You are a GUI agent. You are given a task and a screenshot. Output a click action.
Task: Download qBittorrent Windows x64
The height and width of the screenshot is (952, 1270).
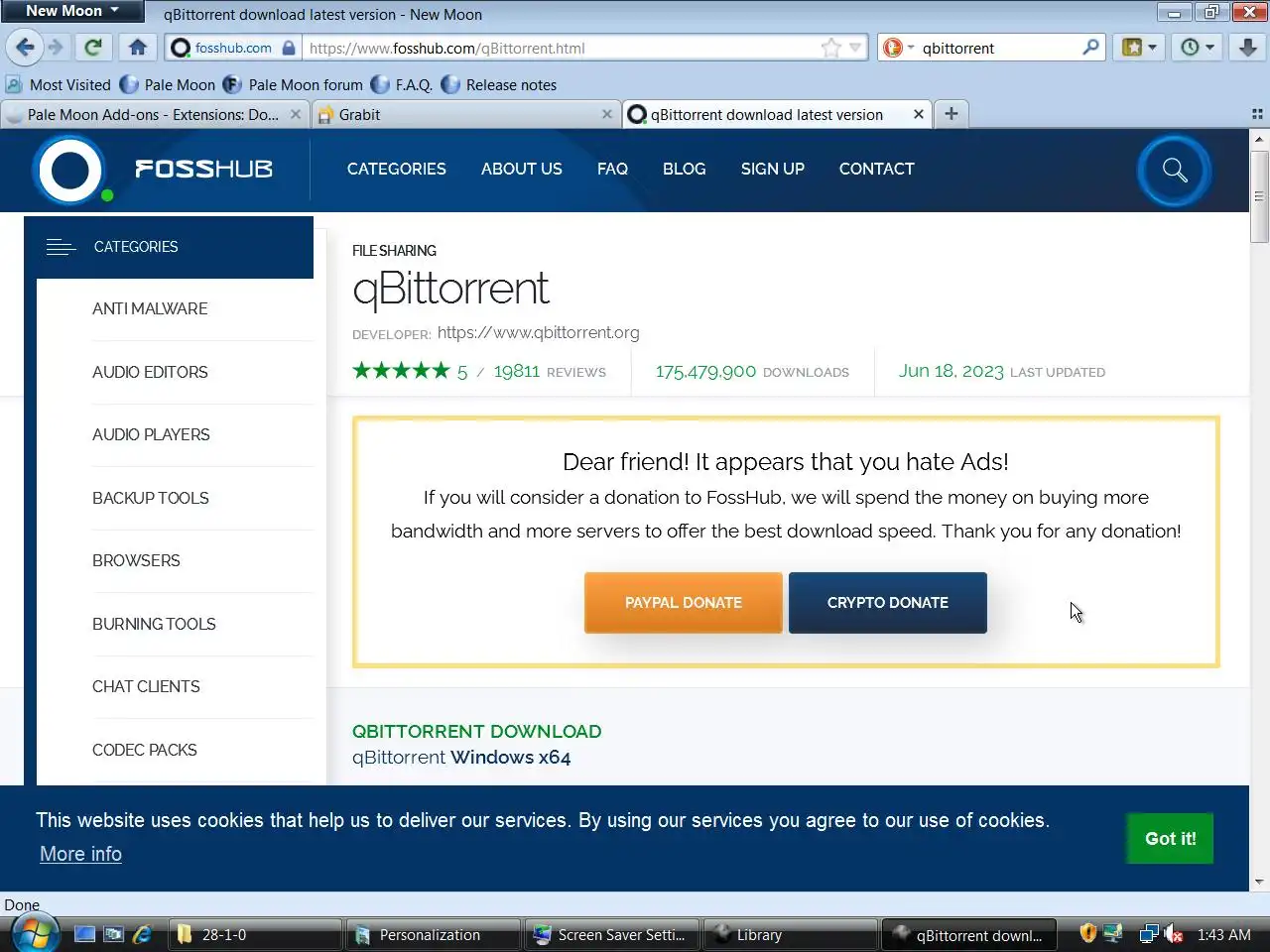pos(461,758)
